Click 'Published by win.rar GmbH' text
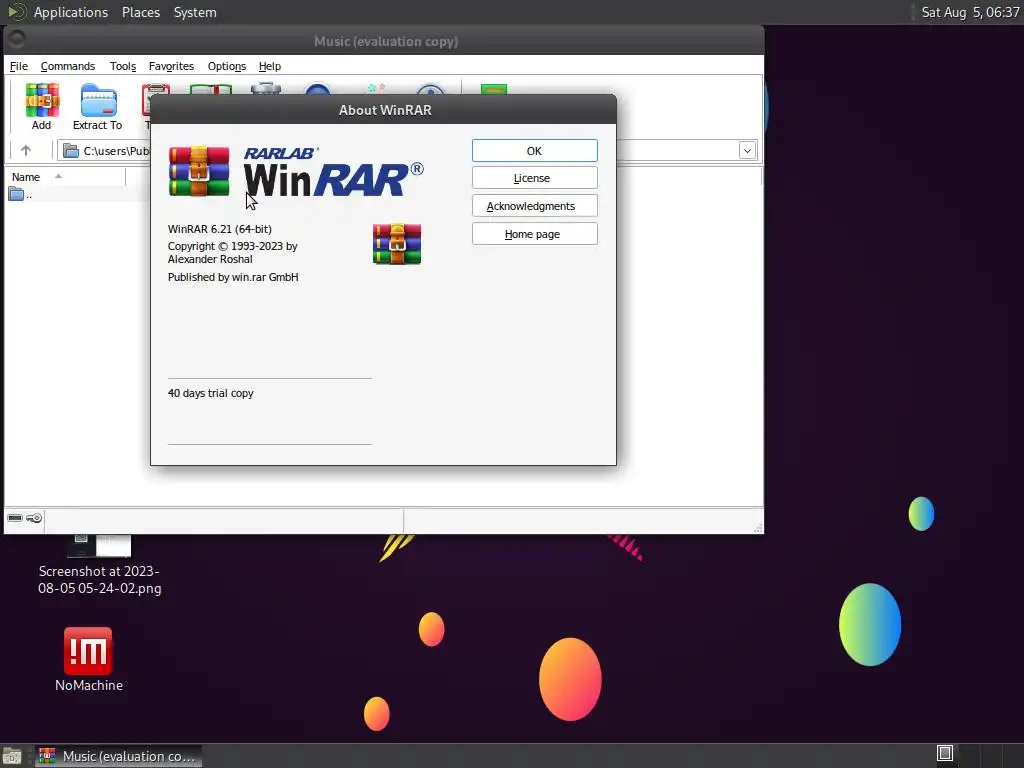 233,277
